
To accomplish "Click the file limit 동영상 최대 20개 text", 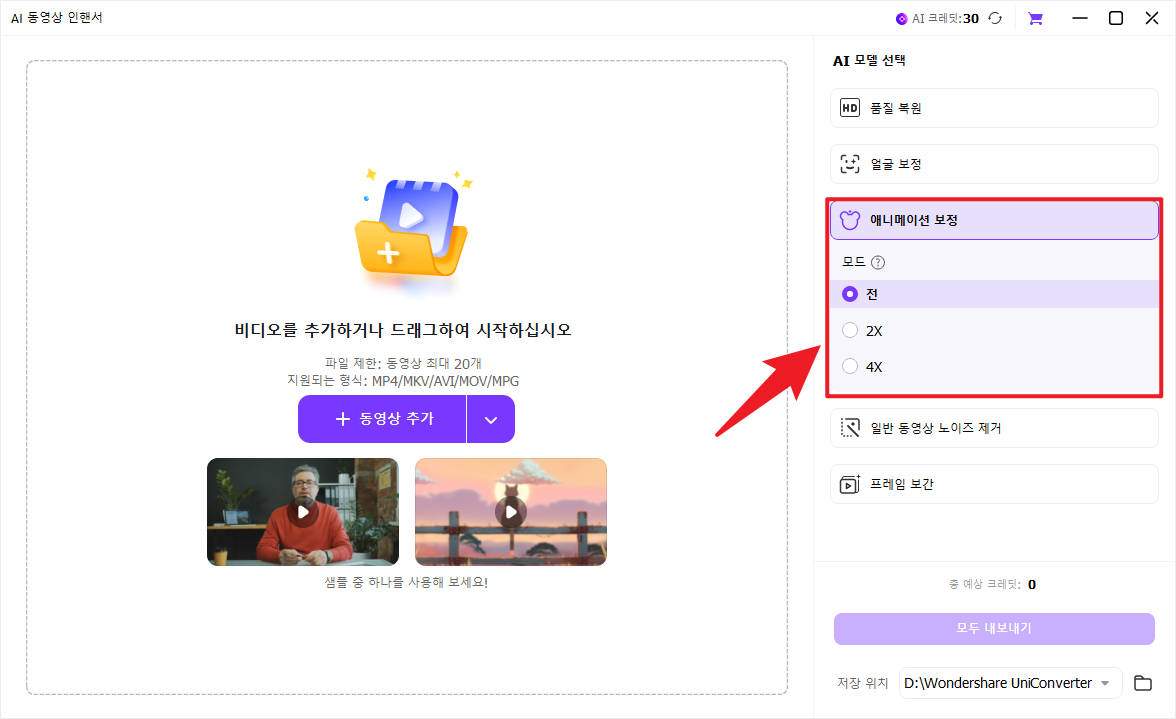I will [403, 364].
